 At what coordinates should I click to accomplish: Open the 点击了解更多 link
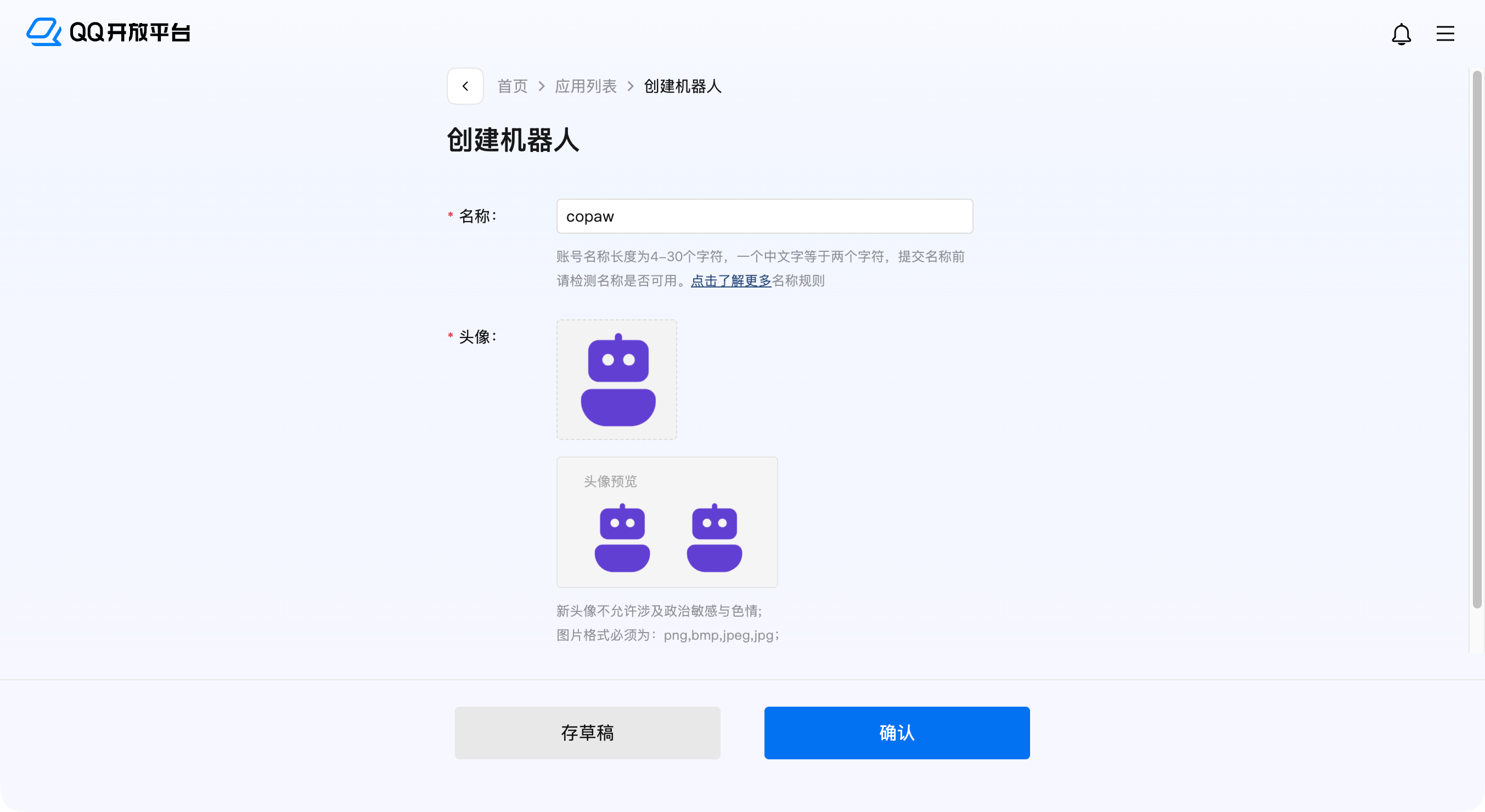pyautogui.click(x=731, y=281)
